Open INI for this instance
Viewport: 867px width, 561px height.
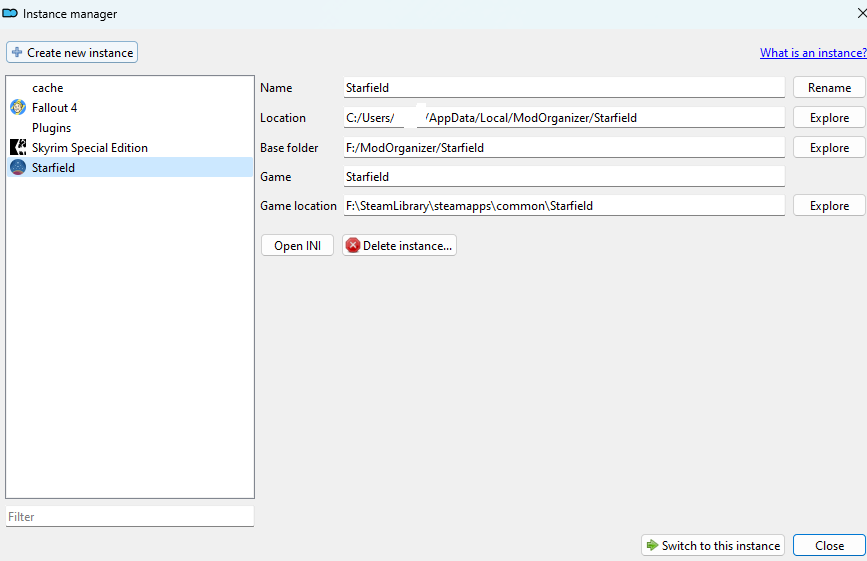(297, 245)
